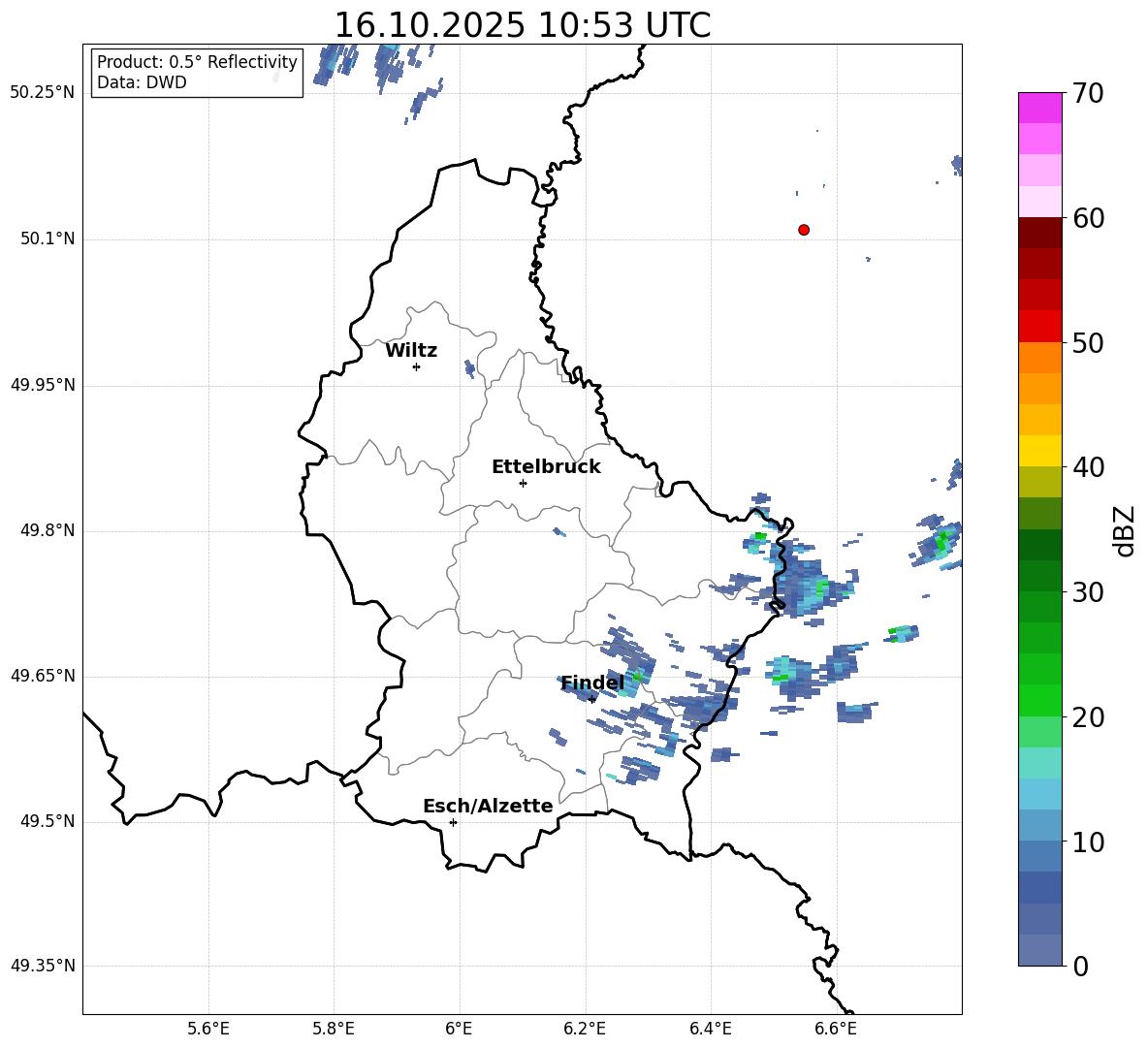1148x1048 pixels.
Task: Click the 49.95°N latitude label
Action: tap(43, 385)
